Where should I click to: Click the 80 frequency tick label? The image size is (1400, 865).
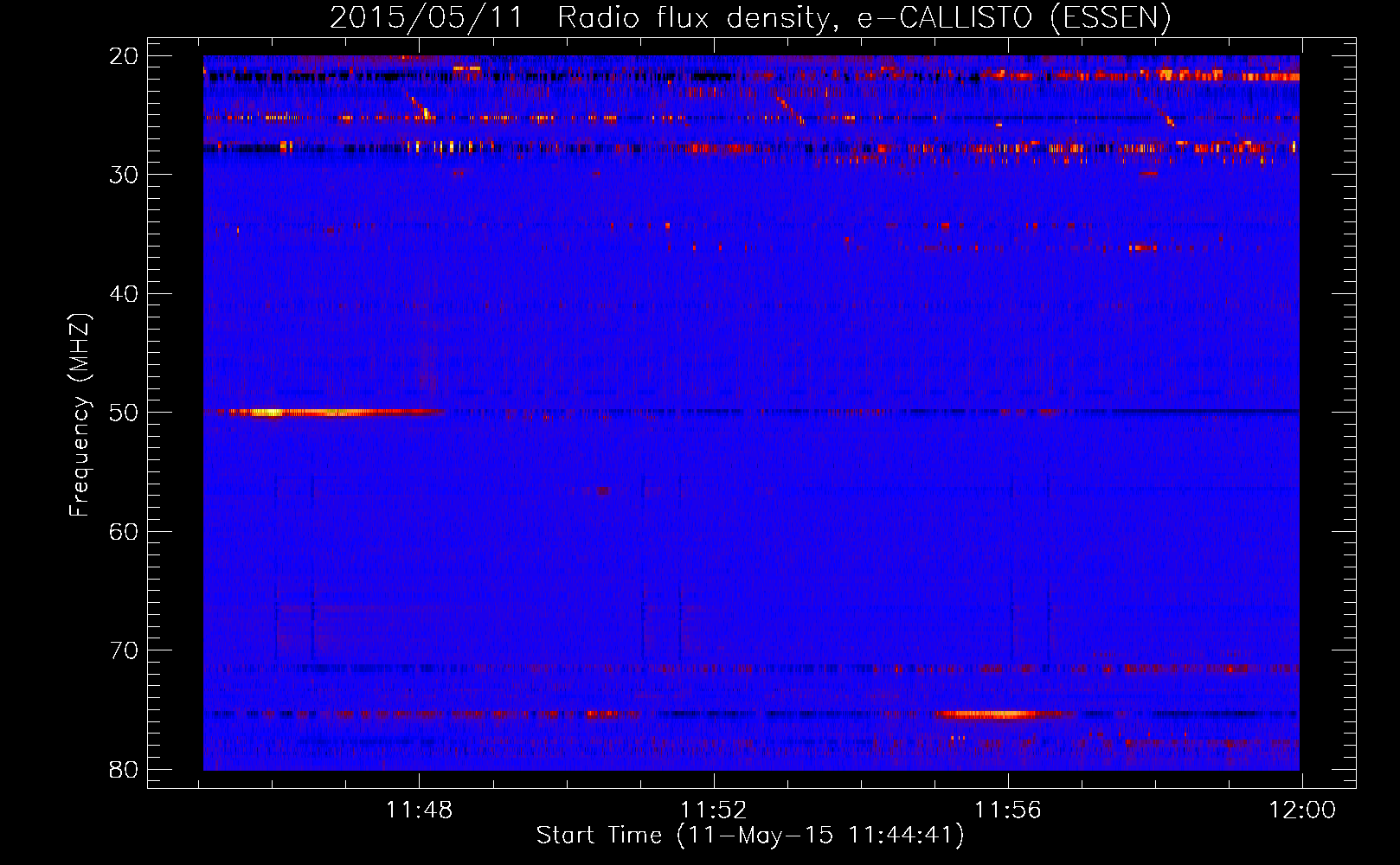click(125, 769)
